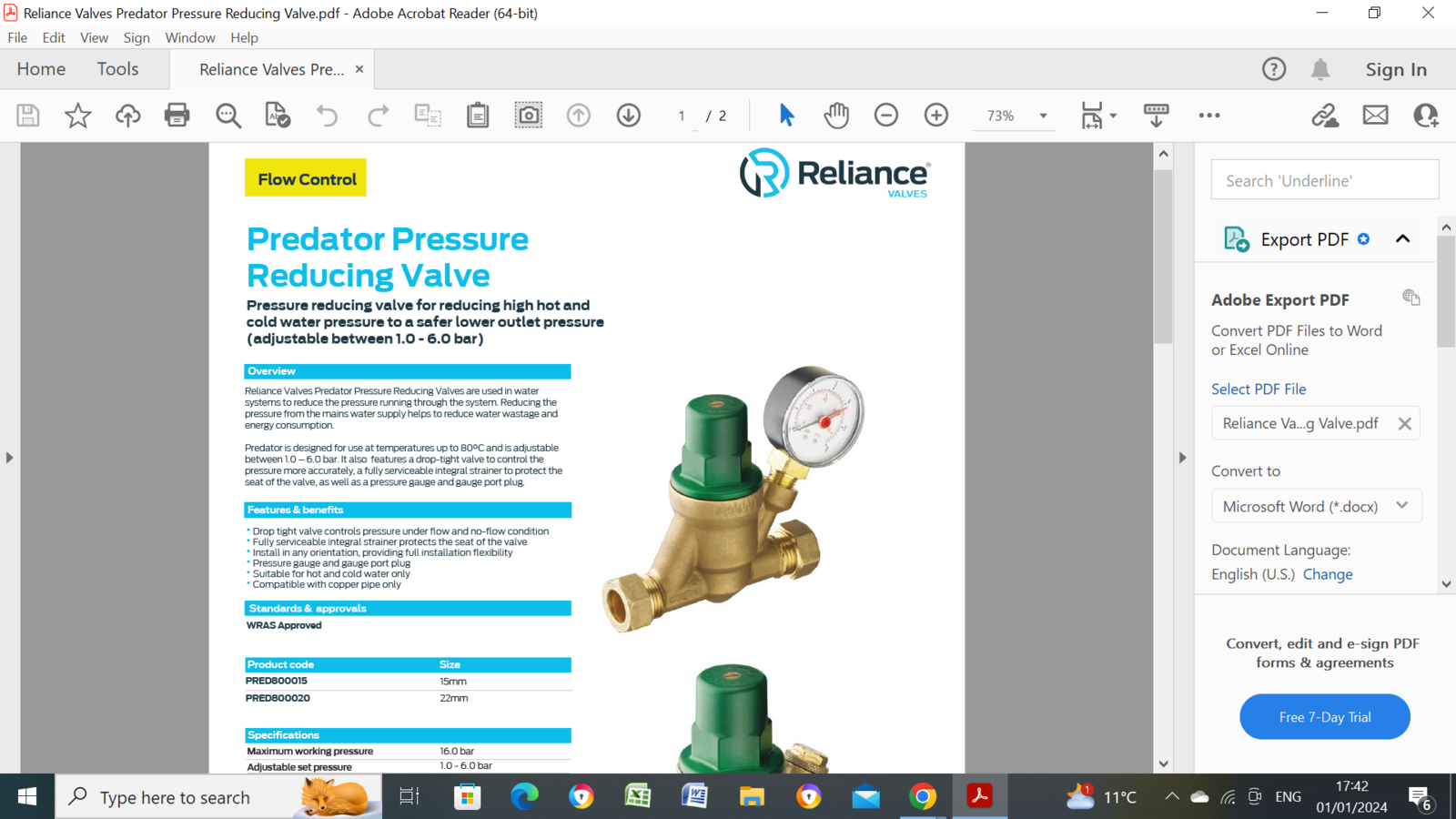Collapse the Export PDF section

1401,238
